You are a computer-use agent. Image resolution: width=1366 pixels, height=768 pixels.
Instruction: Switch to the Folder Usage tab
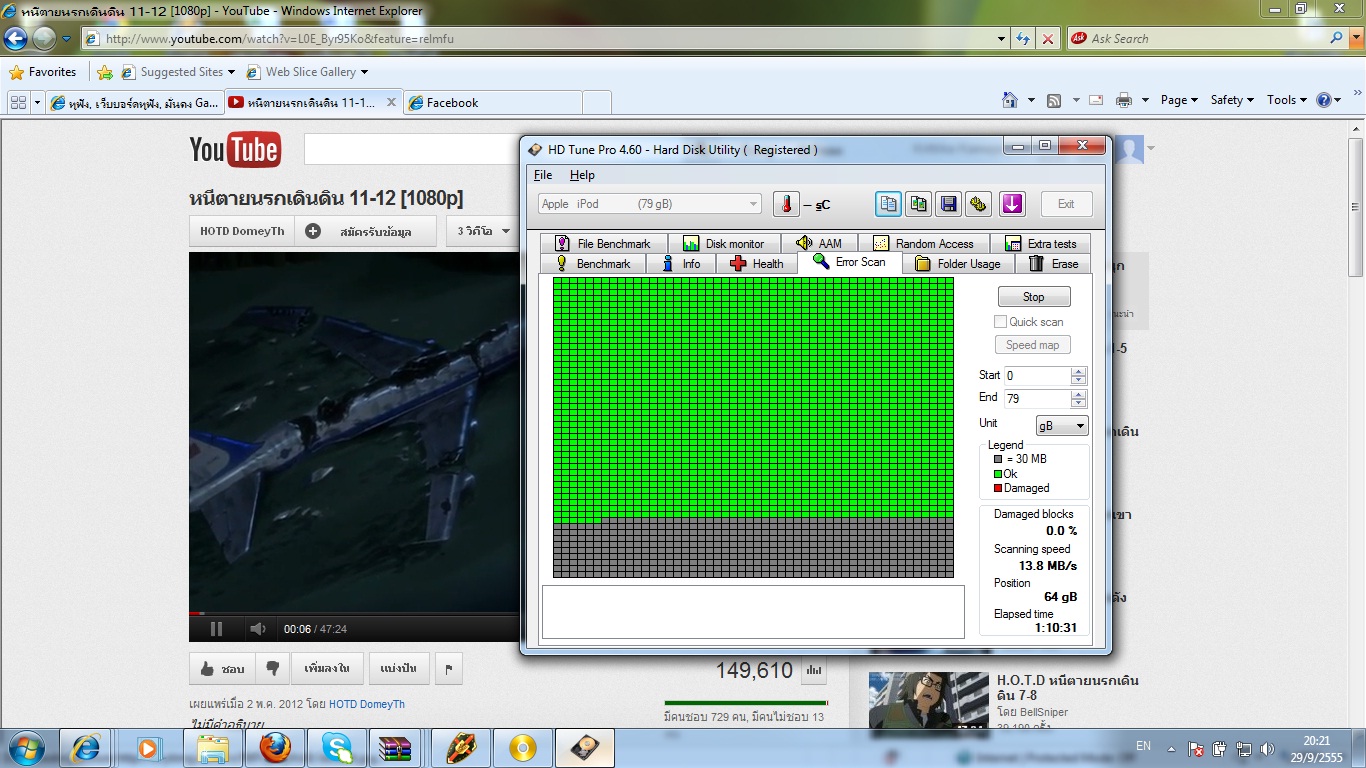point(957,264)
